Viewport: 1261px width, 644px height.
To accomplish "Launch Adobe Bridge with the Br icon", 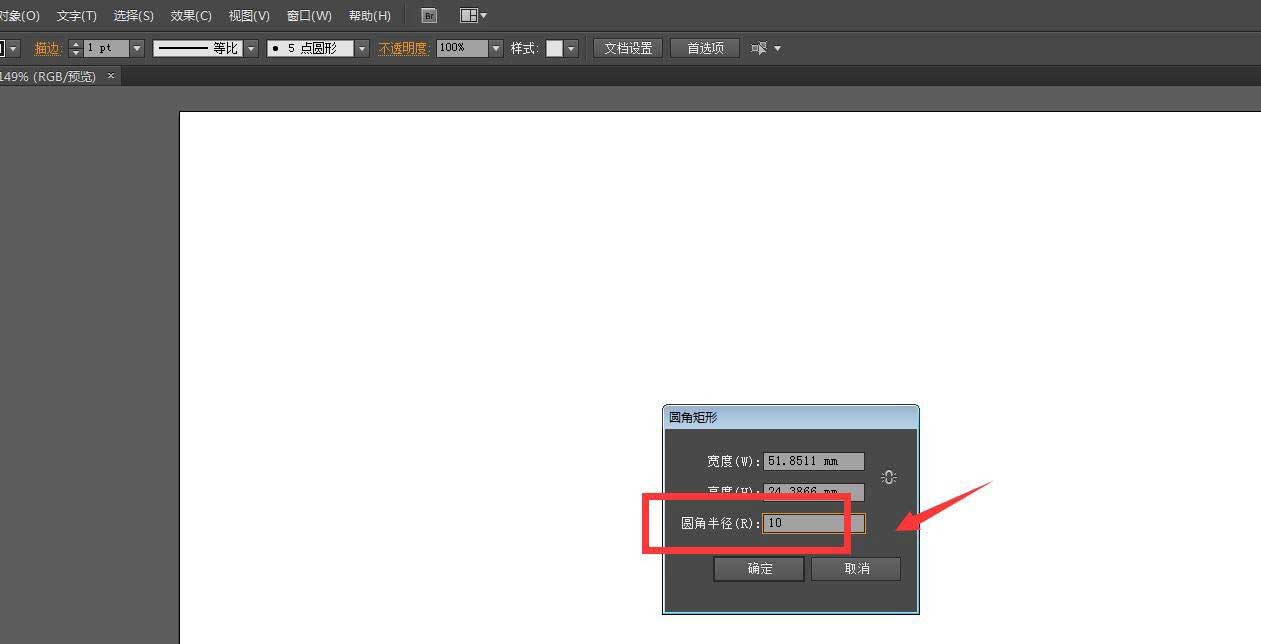I will (428, 15).
